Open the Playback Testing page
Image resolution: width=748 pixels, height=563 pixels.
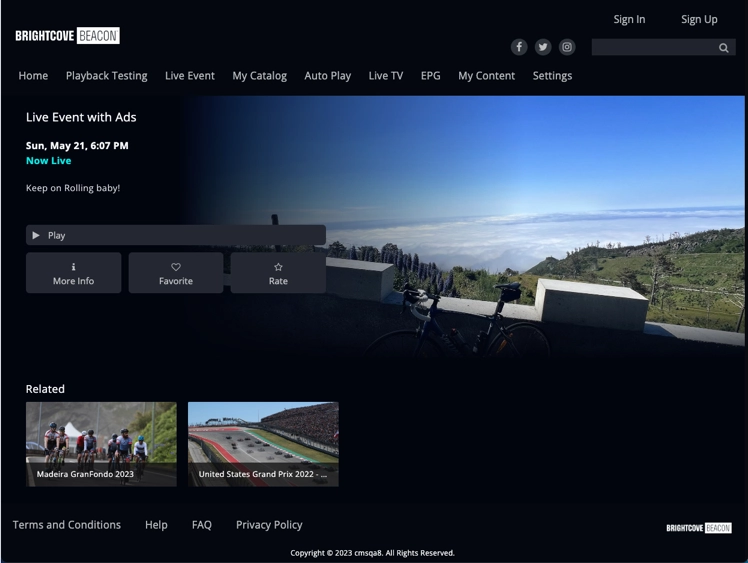[106, 76]
